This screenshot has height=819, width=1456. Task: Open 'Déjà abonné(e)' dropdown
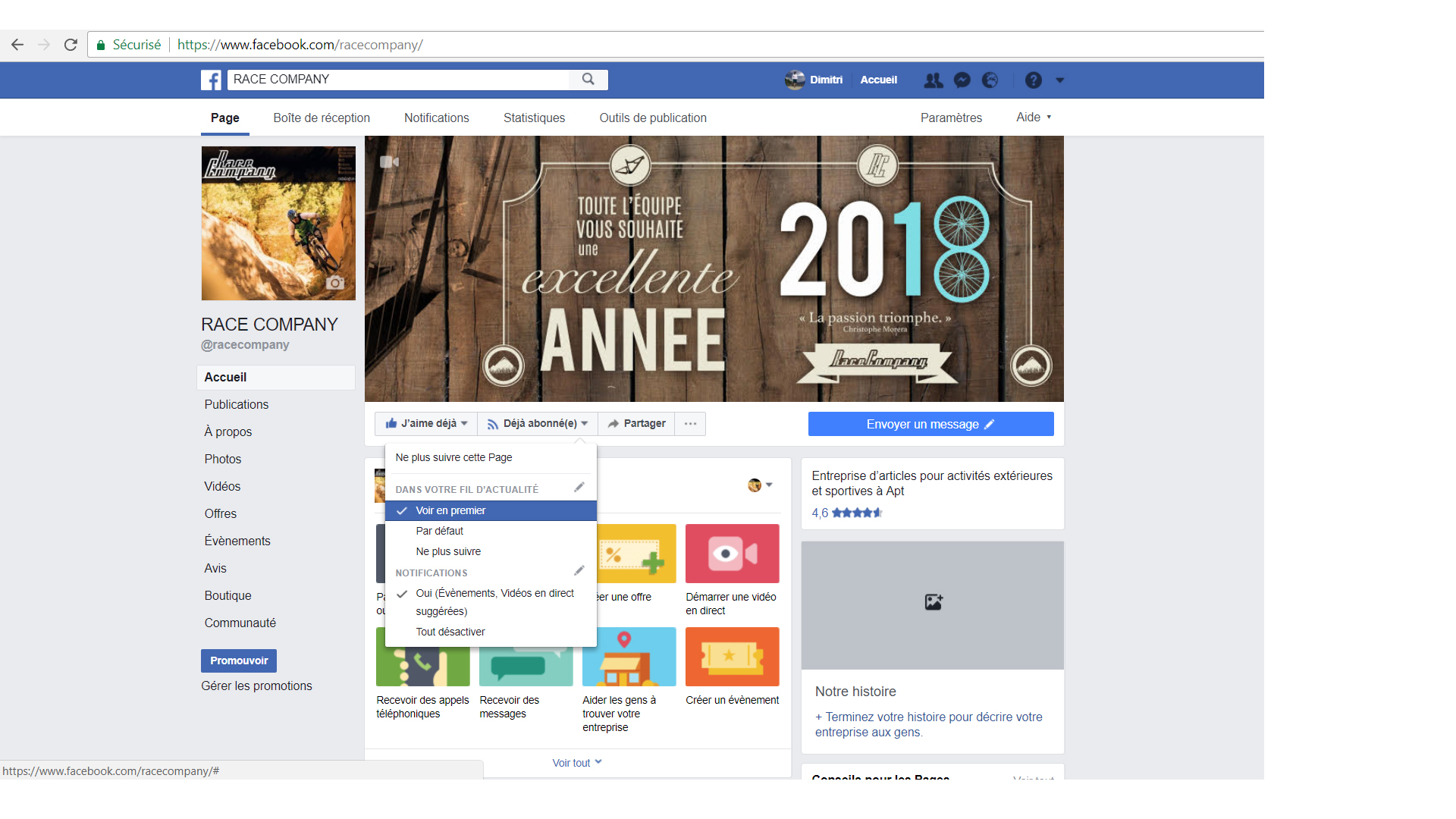click(538, 424)
